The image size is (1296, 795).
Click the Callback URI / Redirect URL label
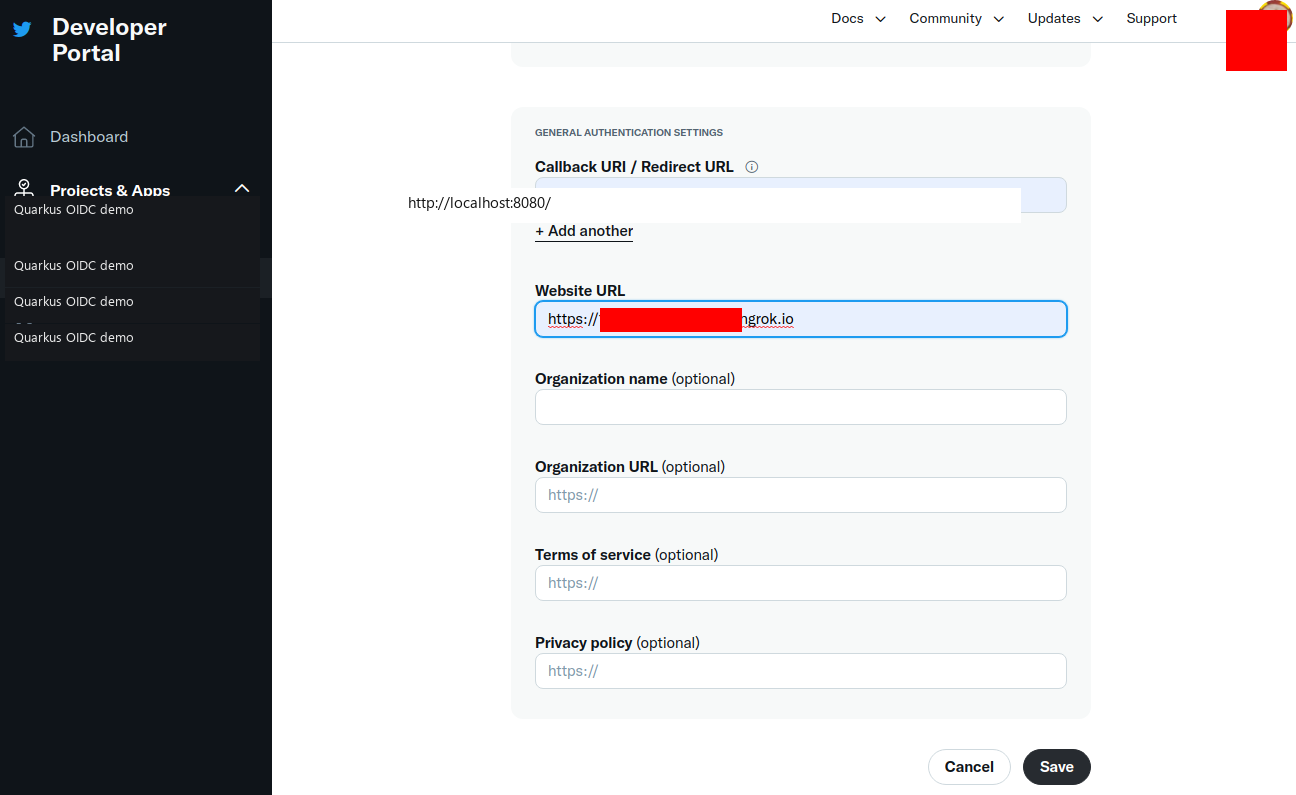[634, 167]
